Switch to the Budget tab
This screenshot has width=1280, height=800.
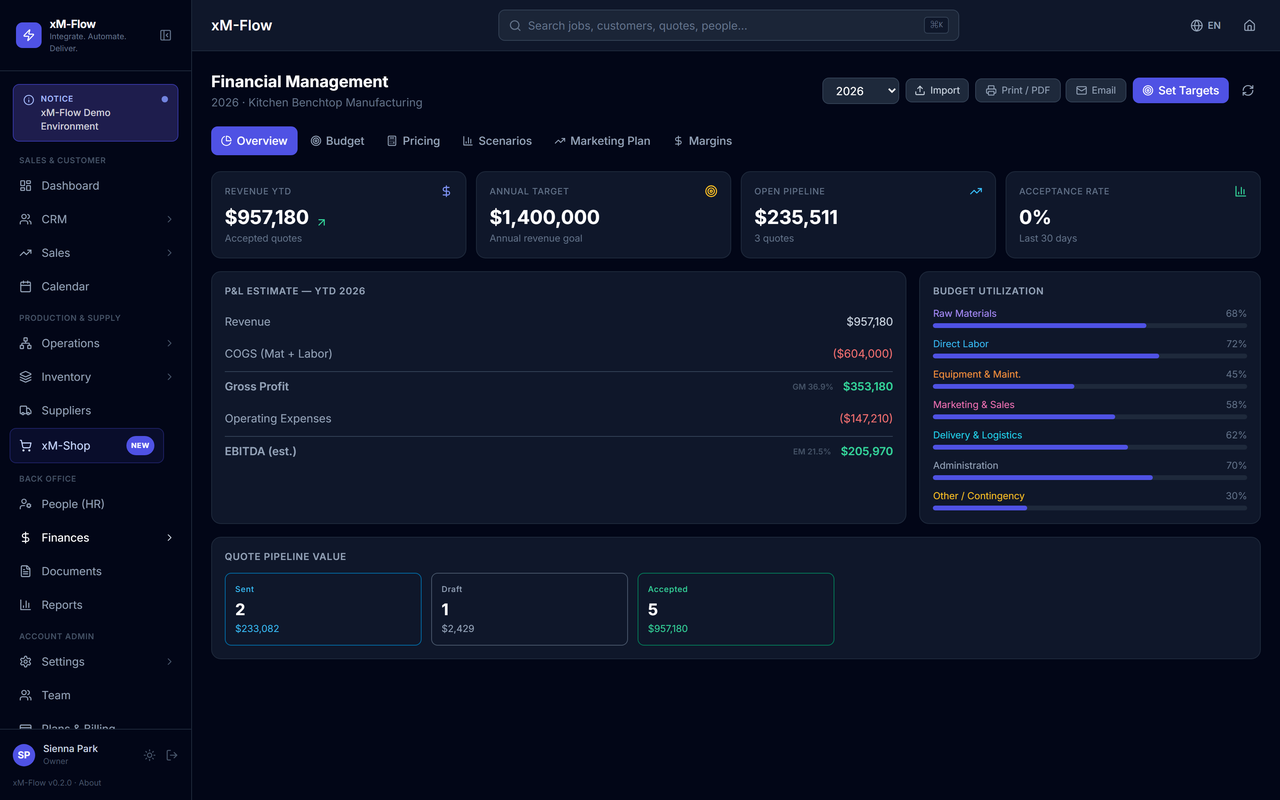coord(337,141)
